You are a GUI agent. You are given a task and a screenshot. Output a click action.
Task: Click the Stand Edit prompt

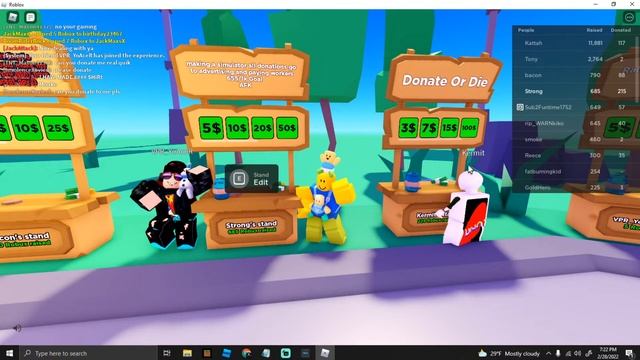[x=251, y=178]
